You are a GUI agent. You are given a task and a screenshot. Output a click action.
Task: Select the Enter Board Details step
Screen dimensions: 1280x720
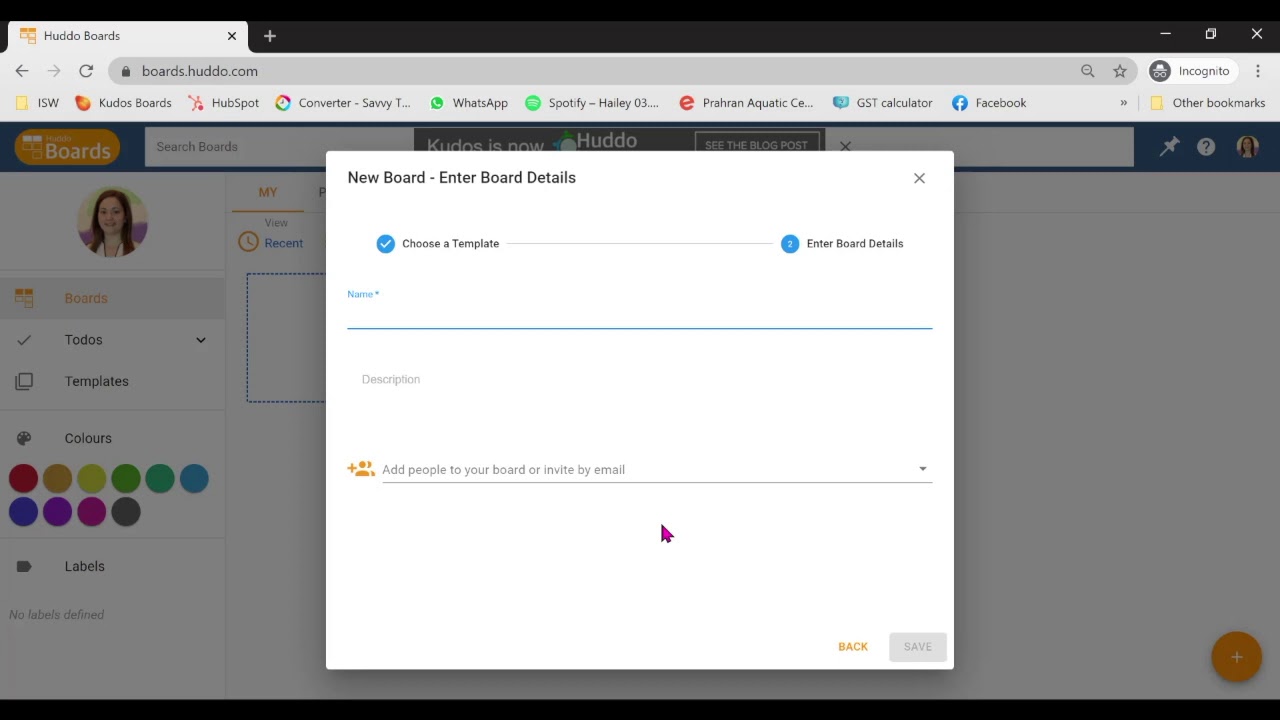point(842,244)
